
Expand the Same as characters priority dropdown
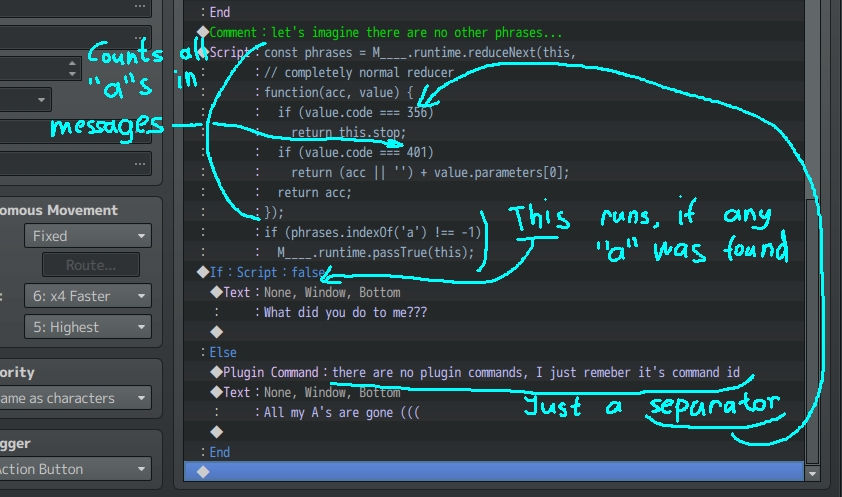tap(75, 398)
